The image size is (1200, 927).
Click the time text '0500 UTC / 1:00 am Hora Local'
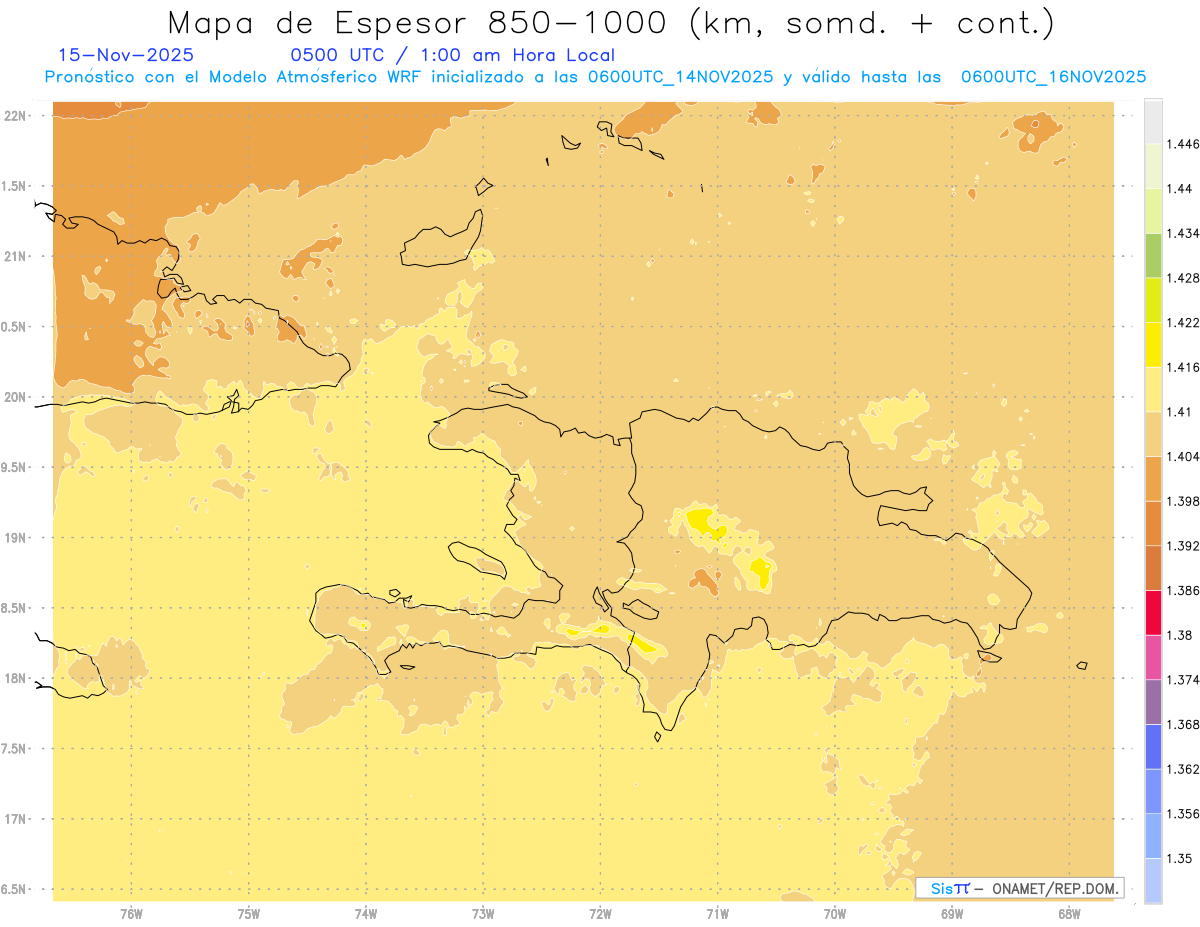[452, 55]
